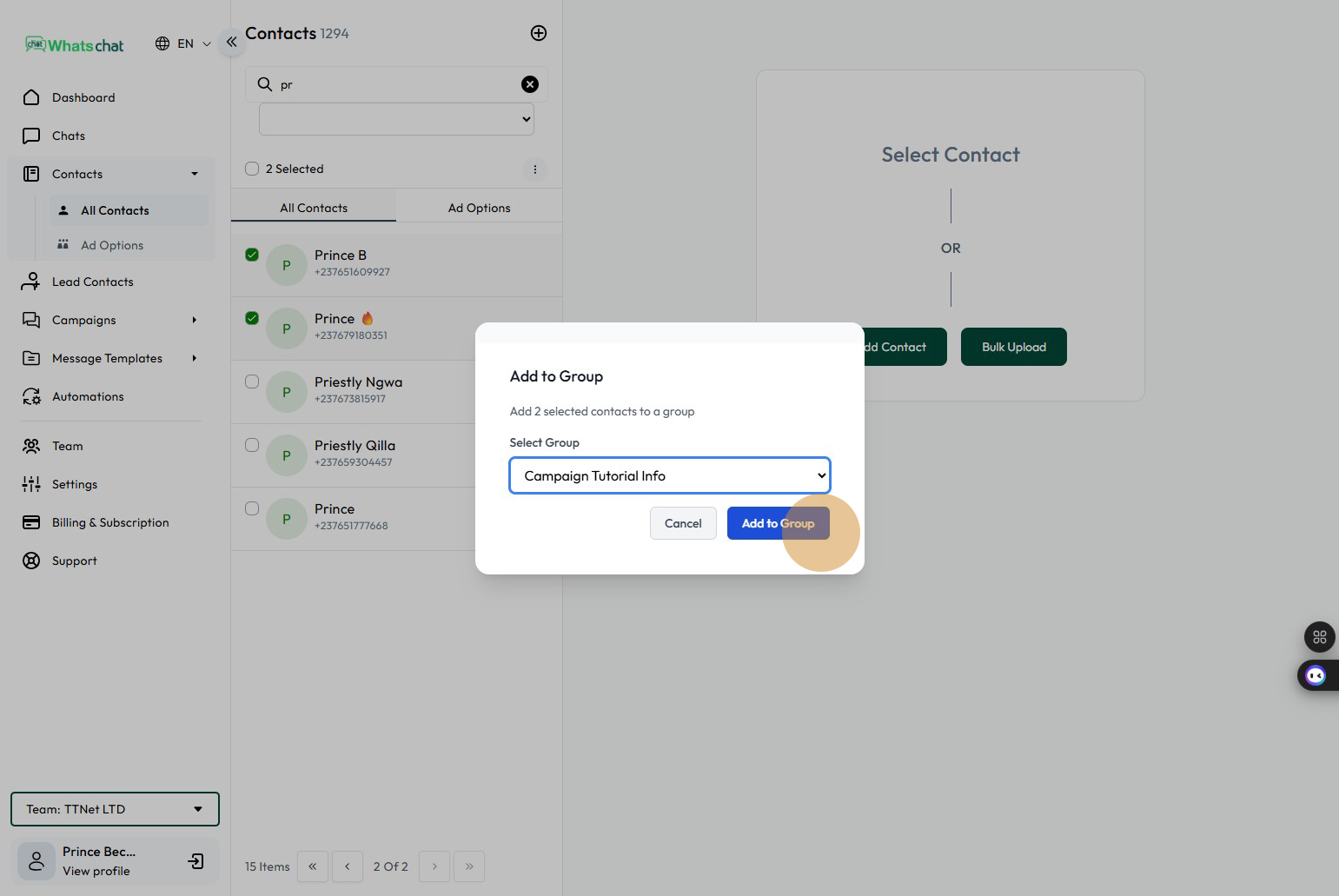This screenshot has height=896, width=1339.
Task: Cancel the Add to Group dialog
Action: pos(683,523)
